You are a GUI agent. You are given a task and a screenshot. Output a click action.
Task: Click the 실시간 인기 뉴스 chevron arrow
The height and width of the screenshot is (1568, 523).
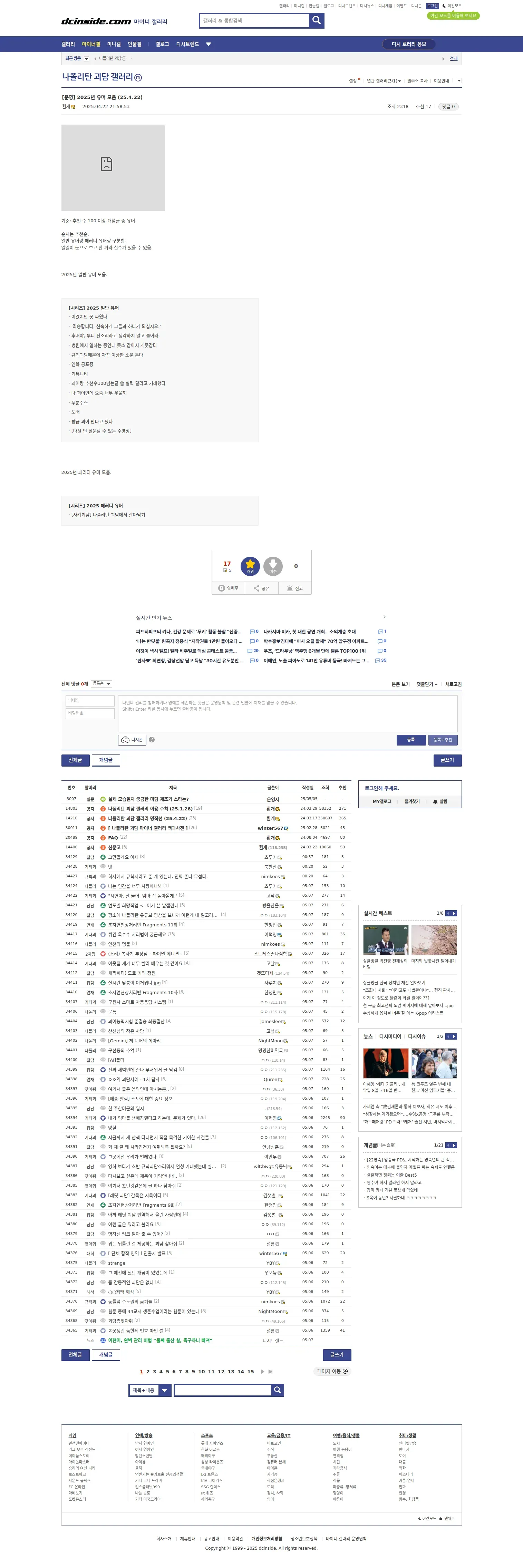coord(384,617)
